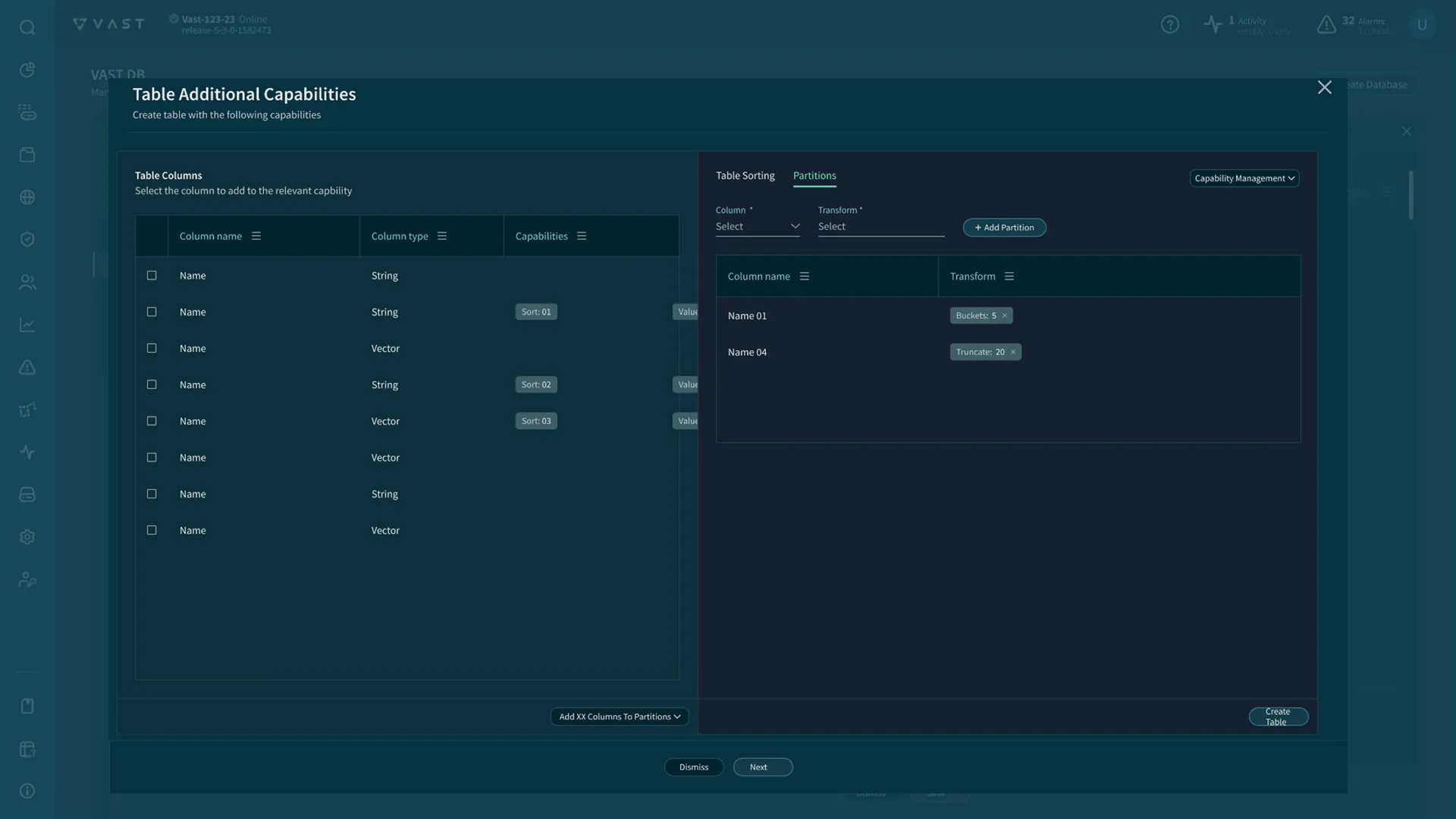
Task: Open the Capability Management dropdown
Action: [x=1244, y=178]
